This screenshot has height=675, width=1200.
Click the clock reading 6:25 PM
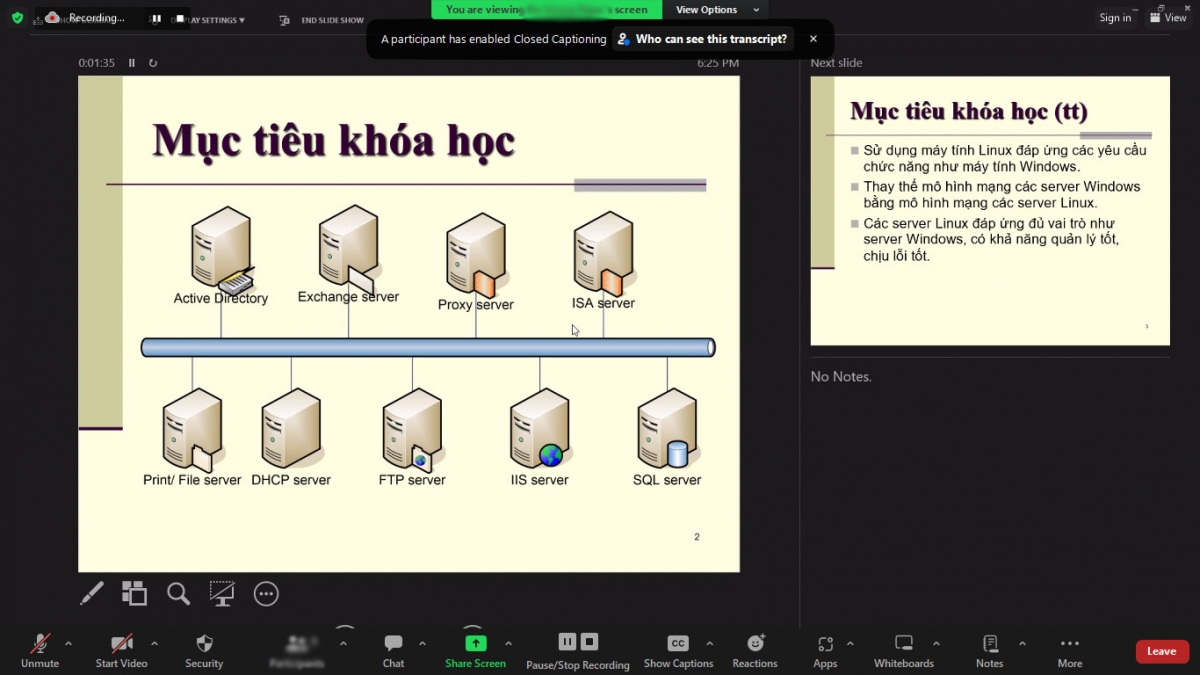(x=718, y=63)
